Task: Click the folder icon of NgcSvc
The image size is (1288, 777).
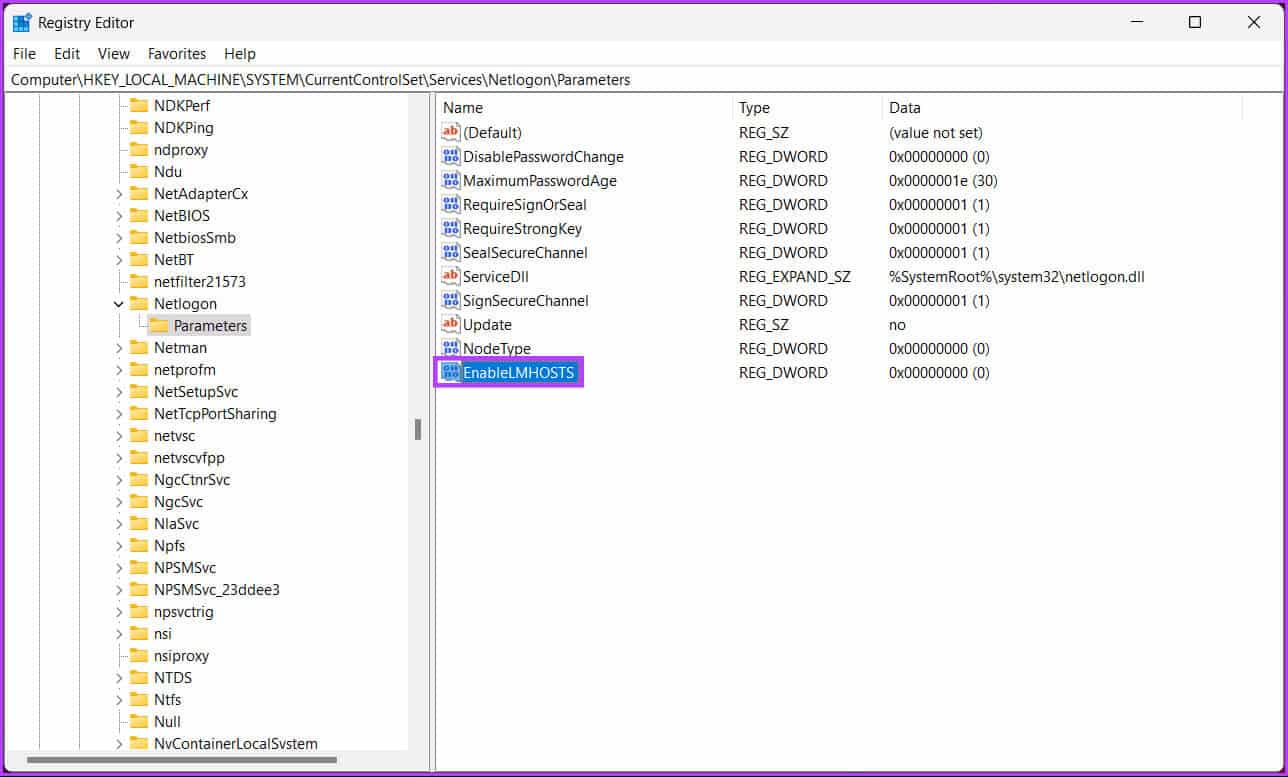Action: click(139, 502)
